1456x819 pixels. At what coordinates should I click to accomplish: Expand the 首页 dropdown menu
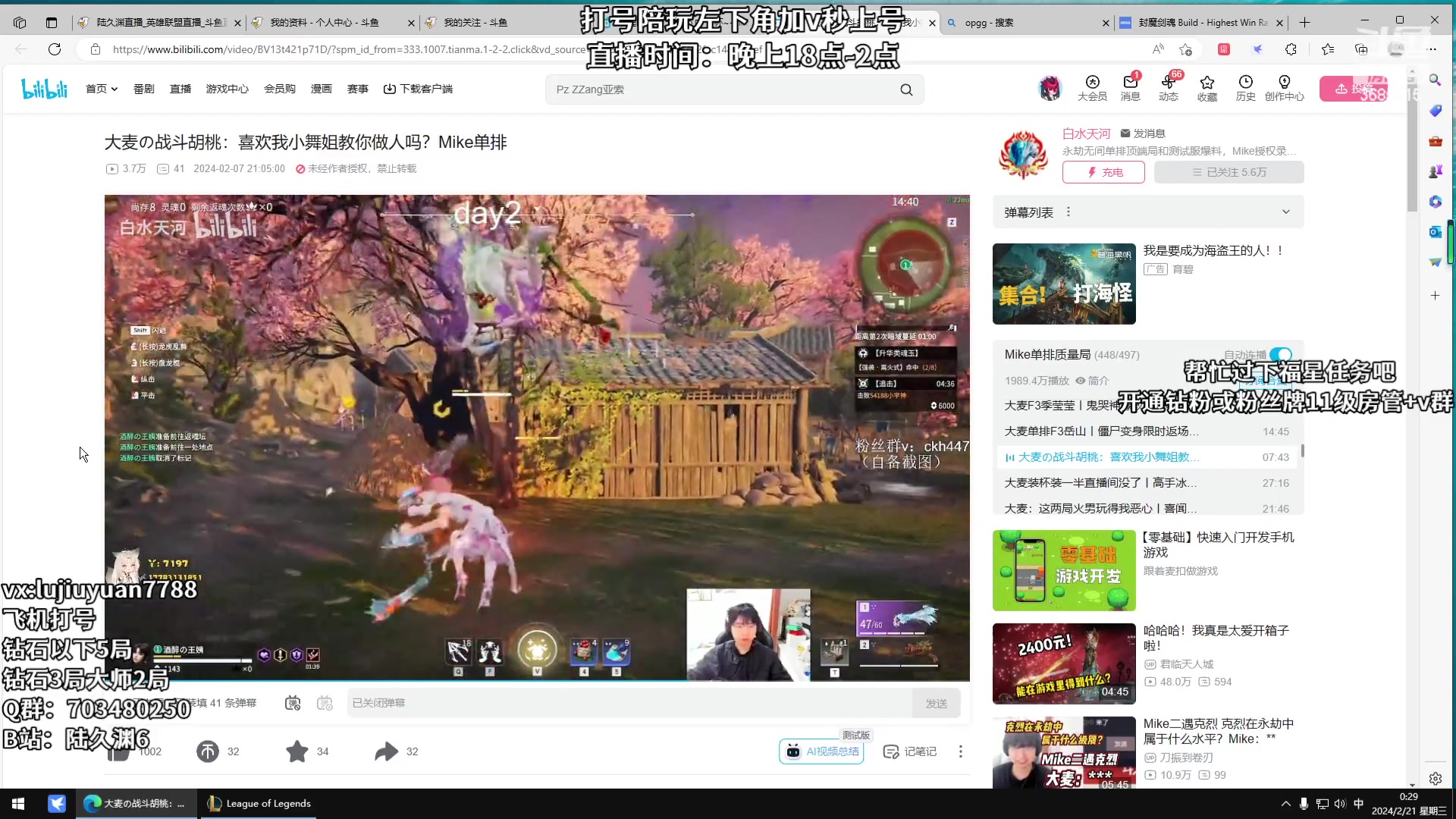click(102, 89)
